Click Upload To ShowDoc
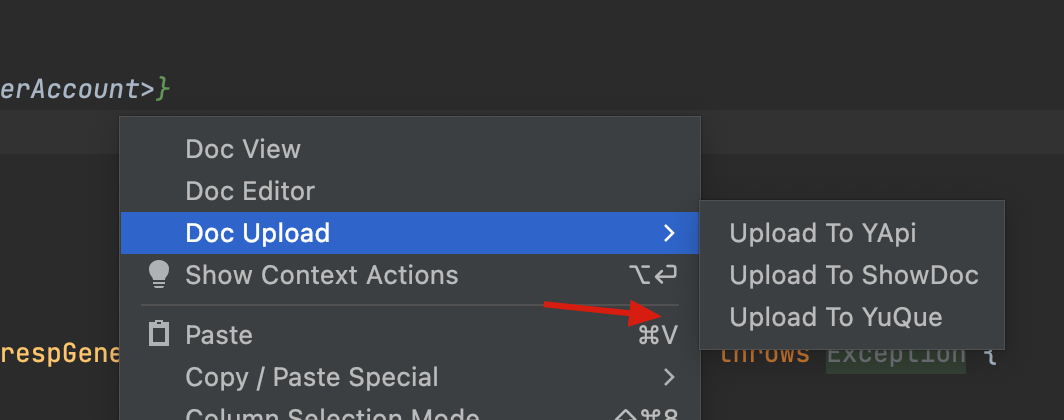This screenshot has height=420, width=1064. click(x=852, y=275)
